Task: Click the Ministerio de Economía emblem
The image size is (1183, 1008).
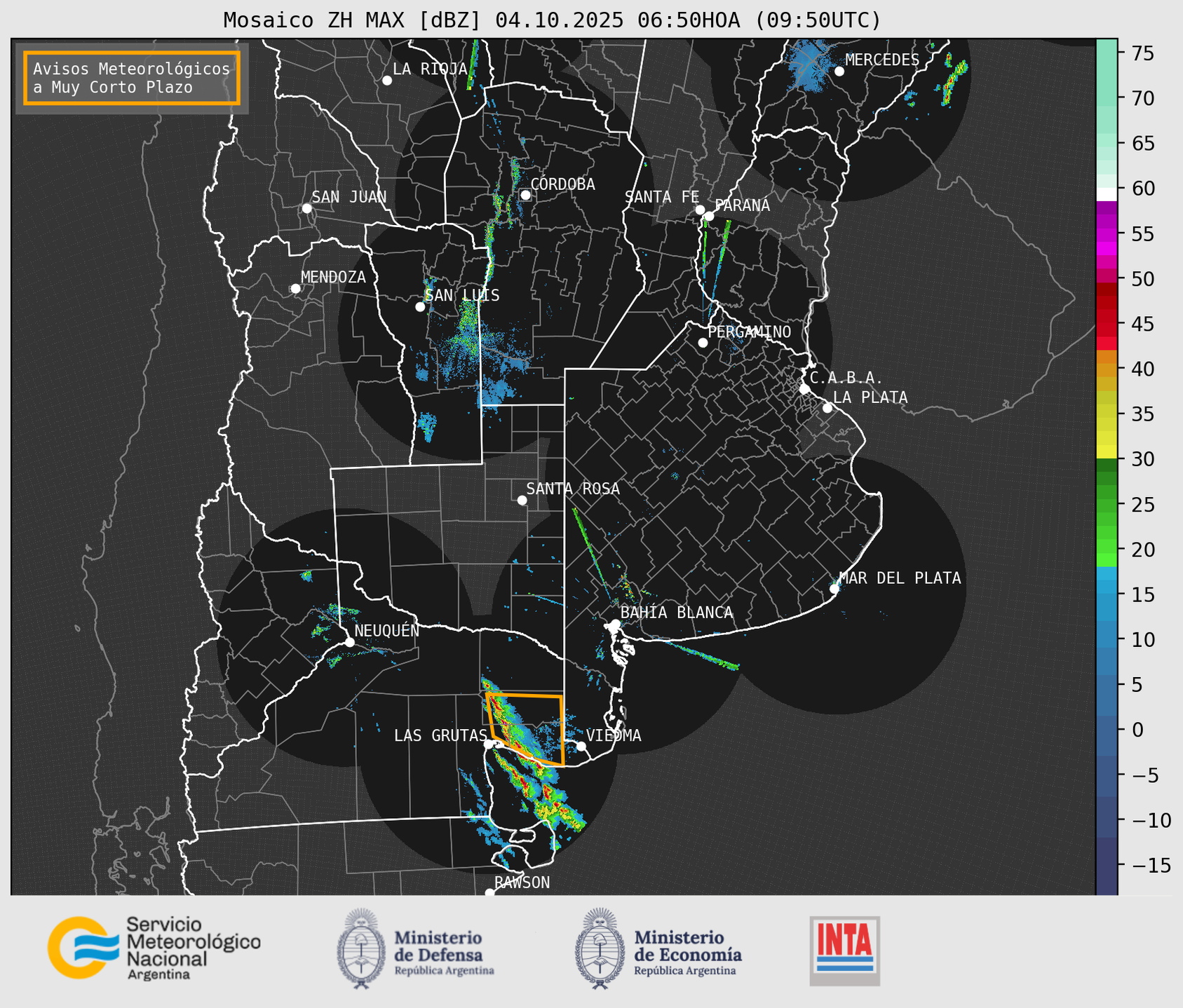Action: tap(600, 948)
